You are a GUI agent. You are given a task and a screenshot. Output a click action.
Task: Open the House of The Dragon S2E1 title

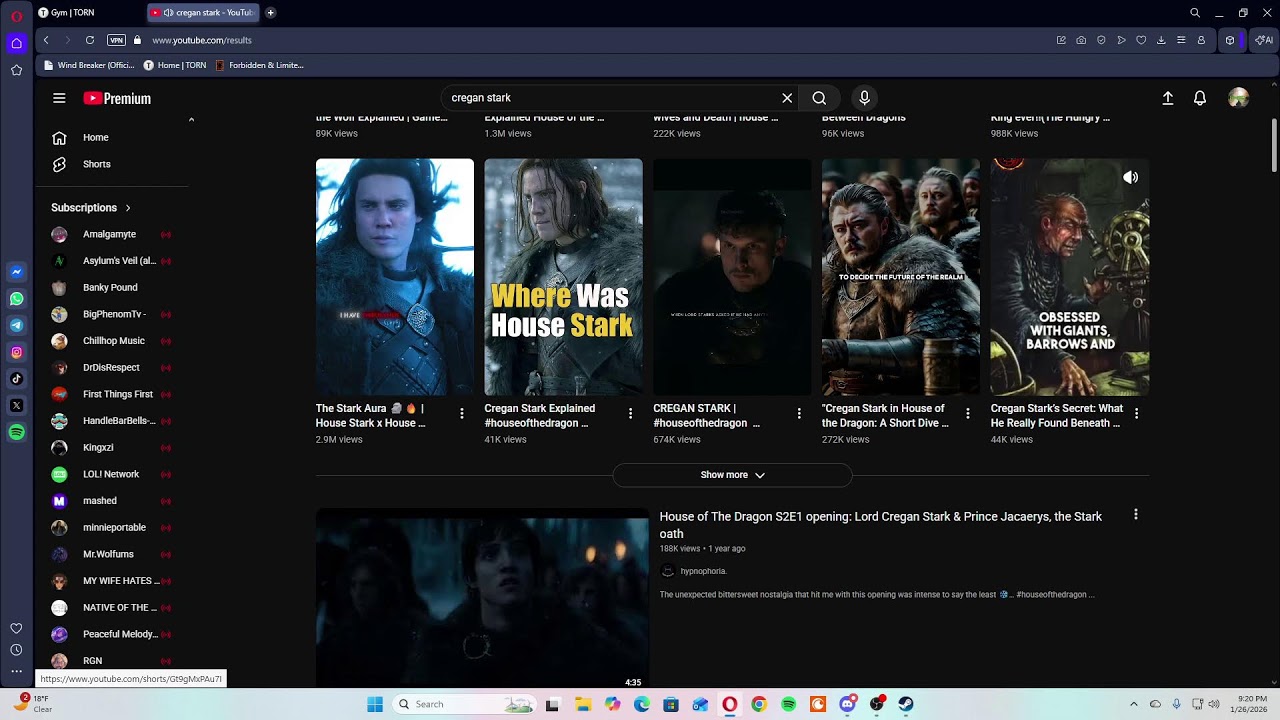[x=881, y=525]
